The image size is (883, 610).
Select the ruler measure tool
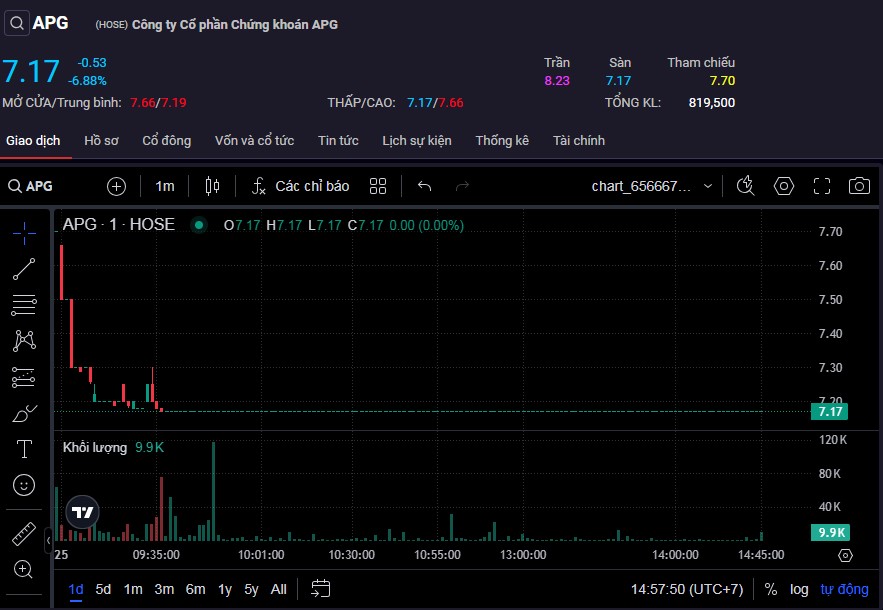(x=24, y=534)
